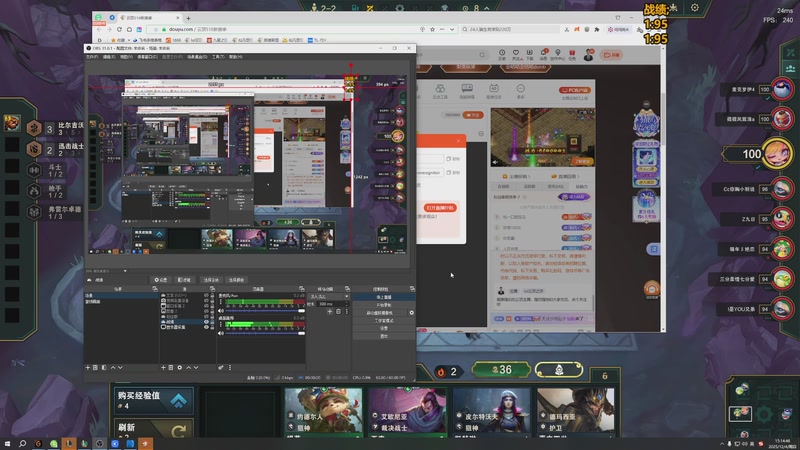Image resolution: width=800 pixels, height=450 pixels.
Task: Open Douyu messages icon with badge
Action: (x=544, y=54)
